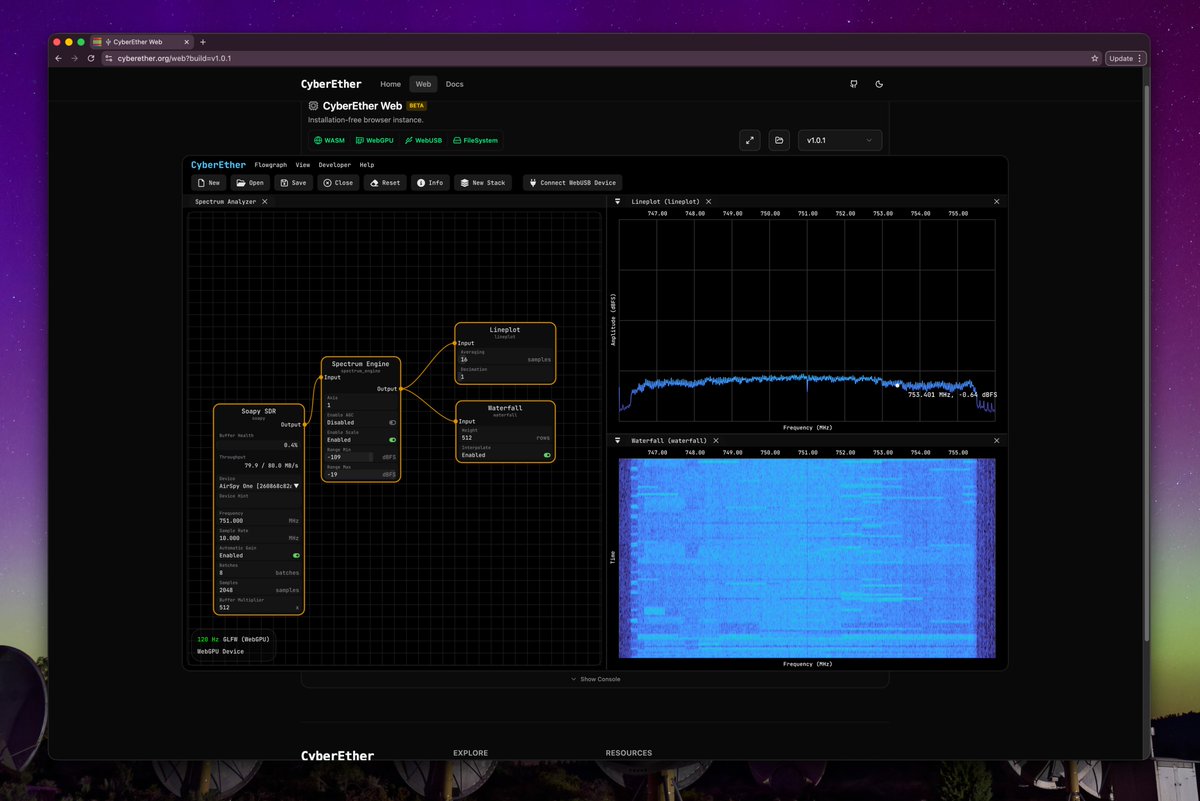Click the WebUSB badge

click(423, 141)
